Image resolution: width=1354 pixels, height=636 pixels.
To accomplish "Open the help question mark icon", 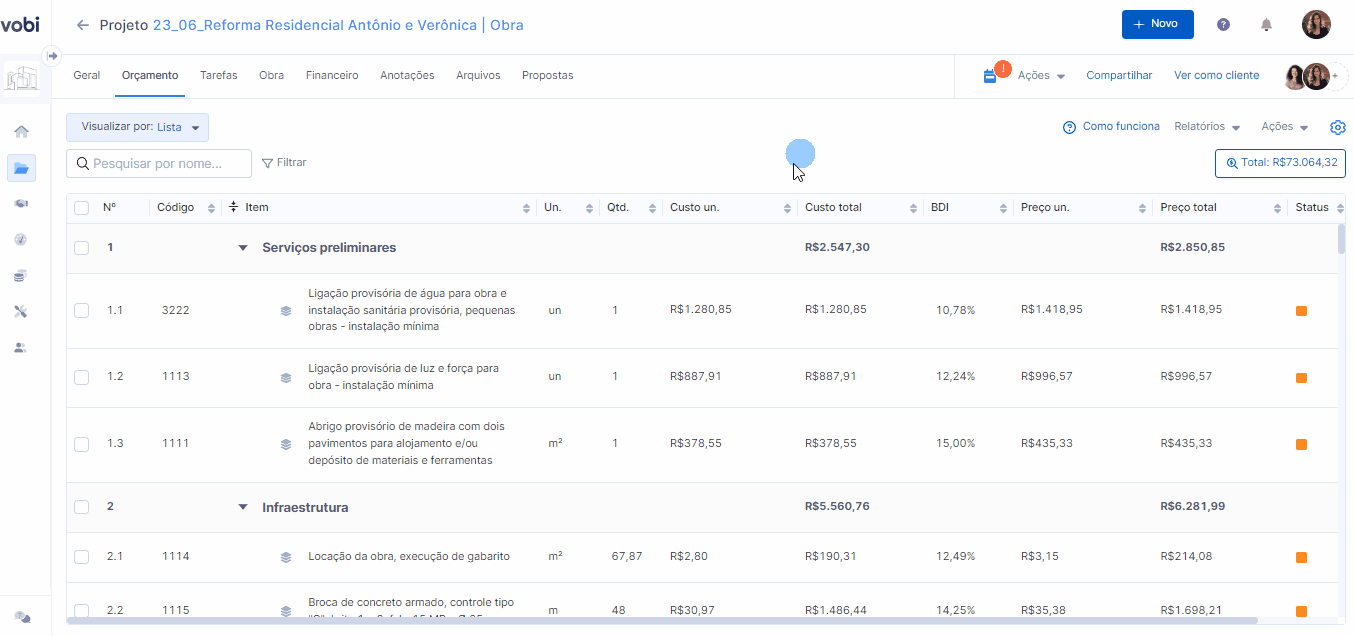I will tap(1223, 25).
